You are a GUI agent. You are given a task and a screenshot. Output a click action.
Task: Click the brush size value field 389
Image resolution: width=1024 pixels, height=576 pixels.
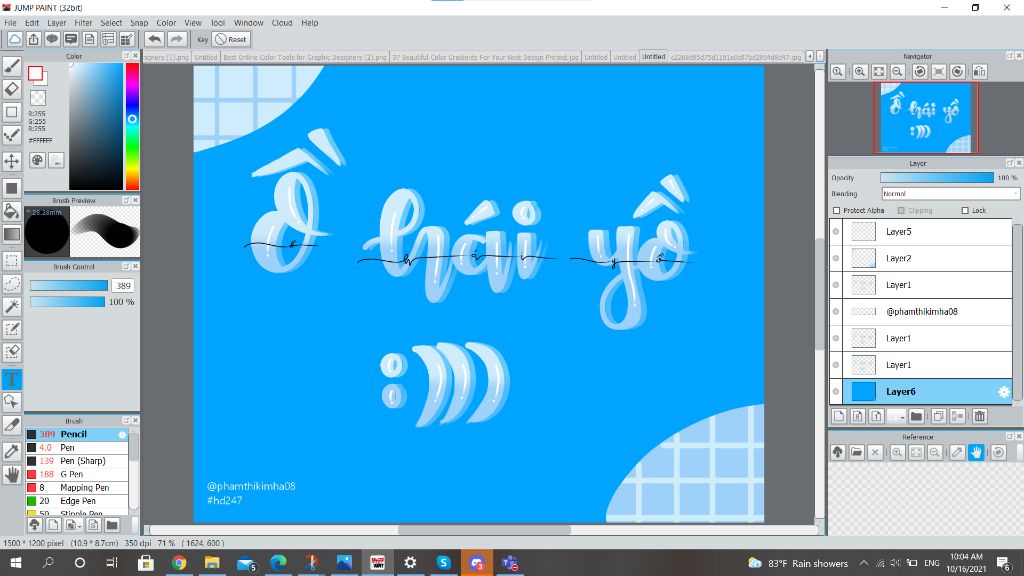[123, 285]
